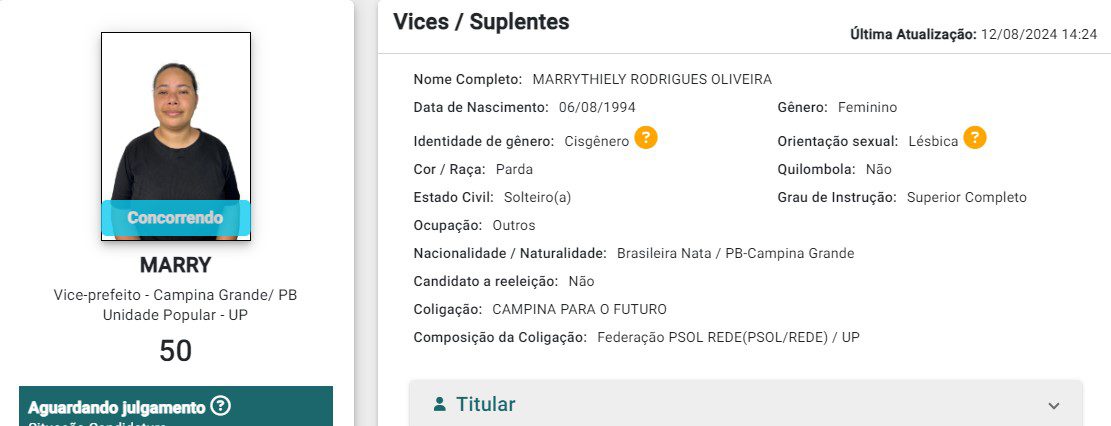Click the Superior Completo education value
Image resolution: width=1111 pixels, height=426 pixels.
coord(966,197)
